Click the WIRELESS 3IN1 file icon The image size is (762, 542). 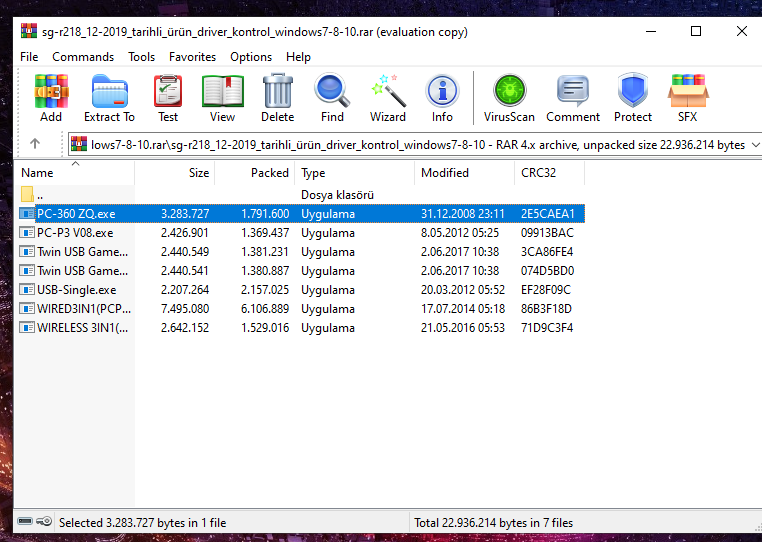[27, 328]
